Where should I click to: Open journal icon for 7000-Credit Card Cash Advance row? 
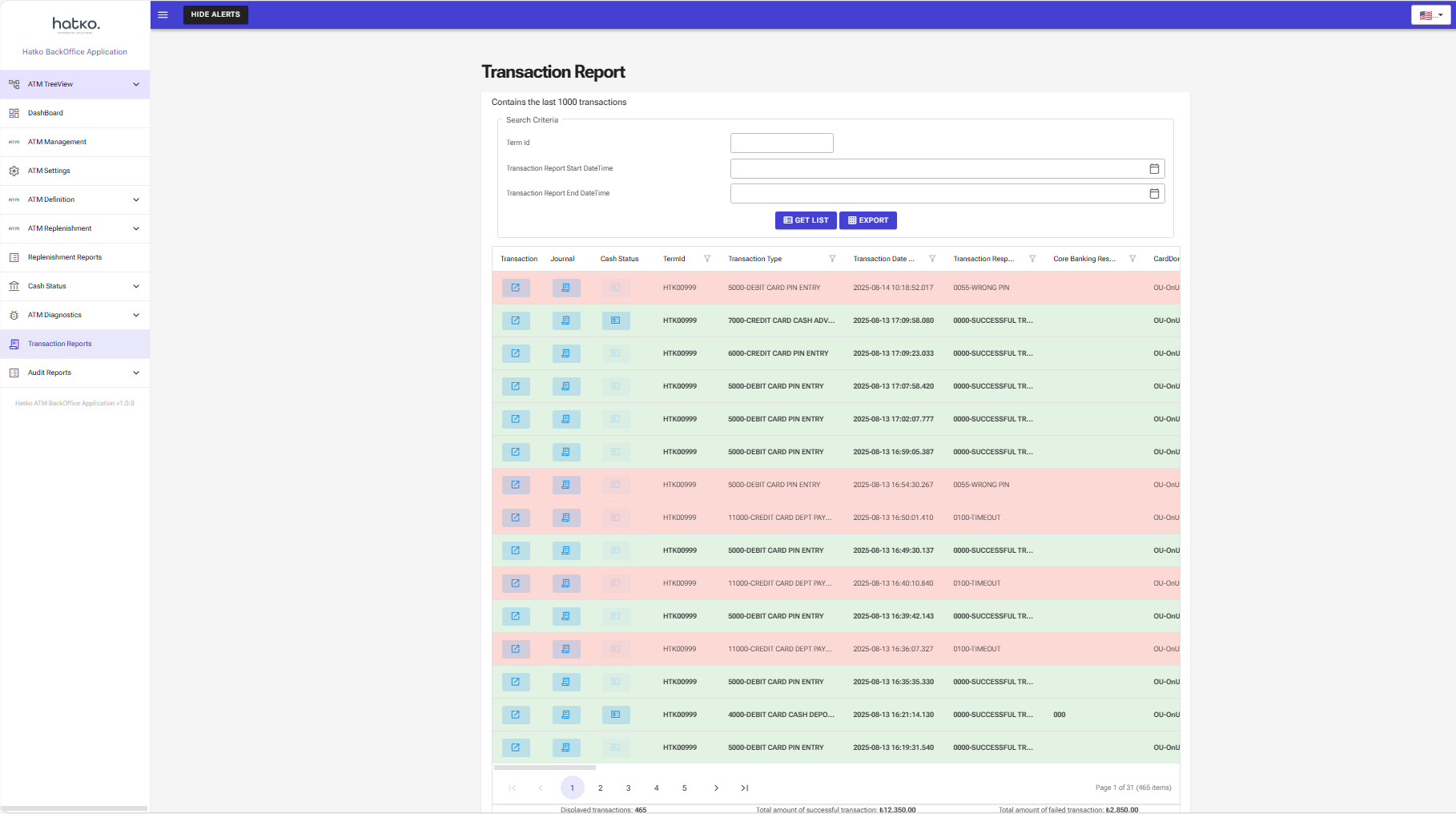(565, 320)
